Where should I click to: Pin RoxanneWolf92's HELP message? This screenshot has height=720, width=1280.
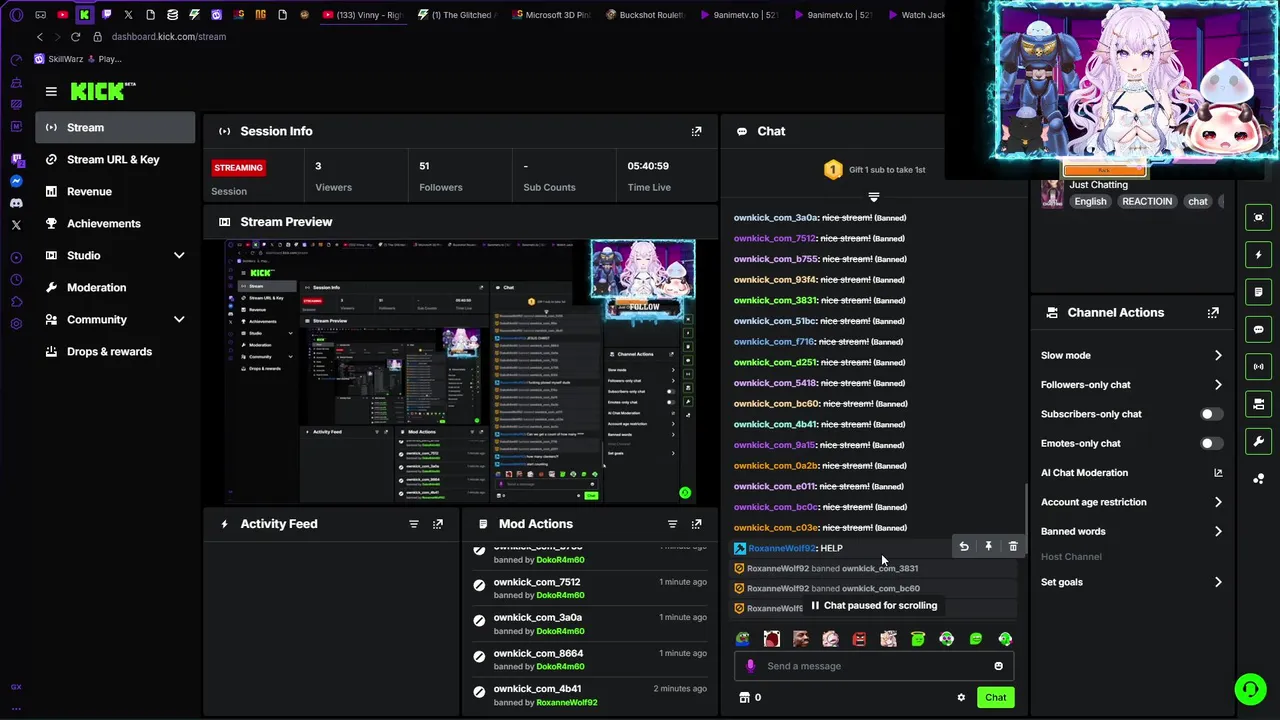988,547
